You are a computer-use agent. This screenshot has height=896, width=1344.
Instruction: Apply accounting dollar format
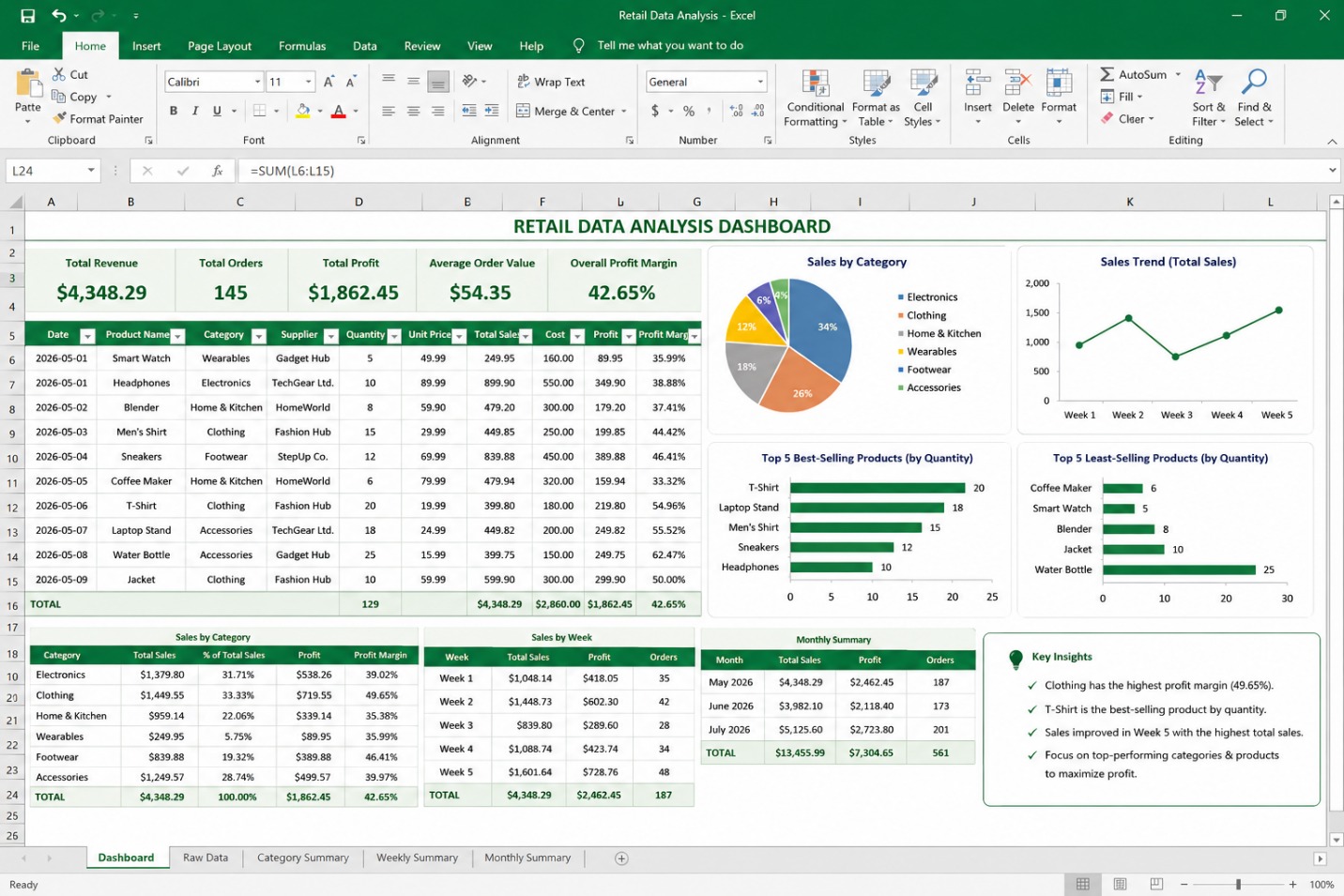point(655,111)
